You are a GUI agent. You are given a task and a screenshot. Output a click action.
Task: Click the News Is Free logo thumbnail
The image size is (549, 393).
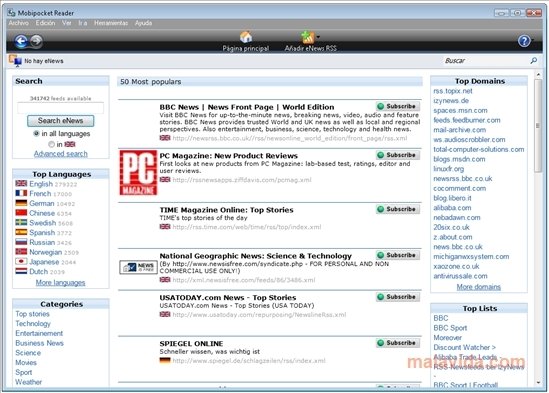tap(138, 267)
